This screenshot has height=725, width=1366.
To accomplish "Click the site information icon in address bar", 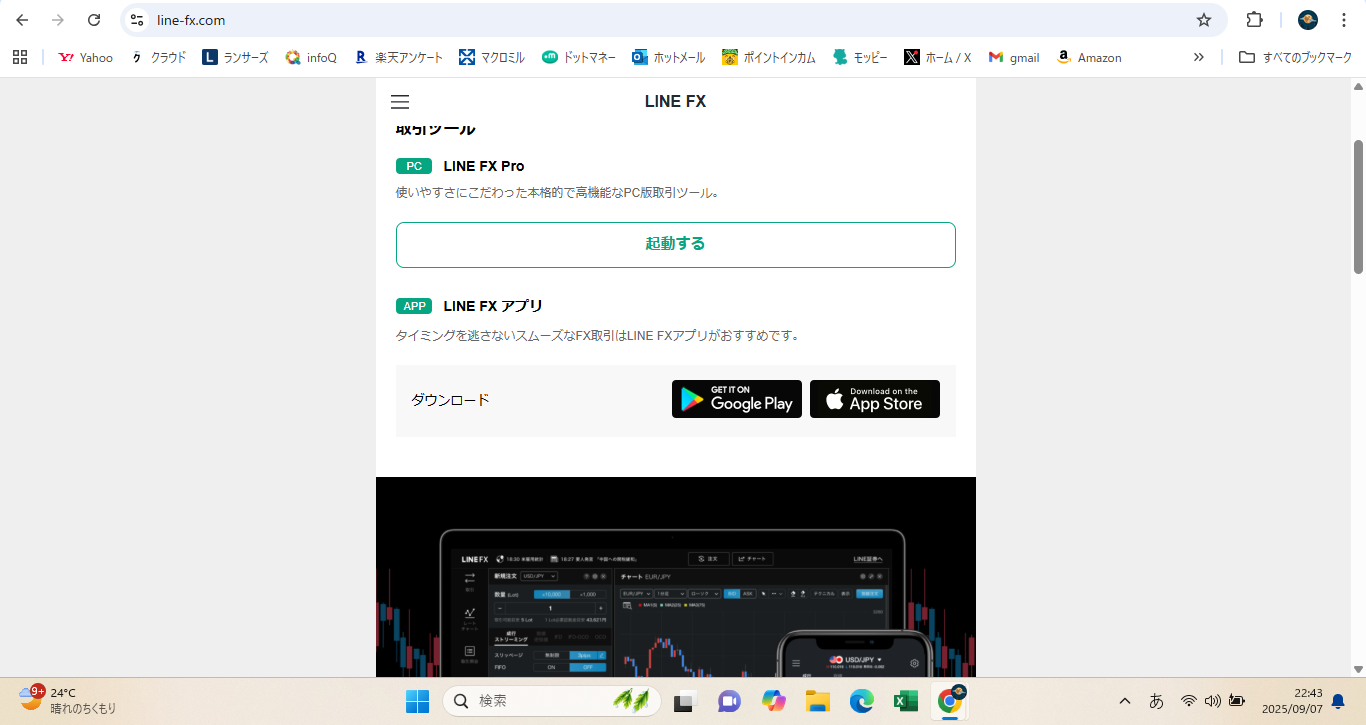I will [x=138, y=20].
